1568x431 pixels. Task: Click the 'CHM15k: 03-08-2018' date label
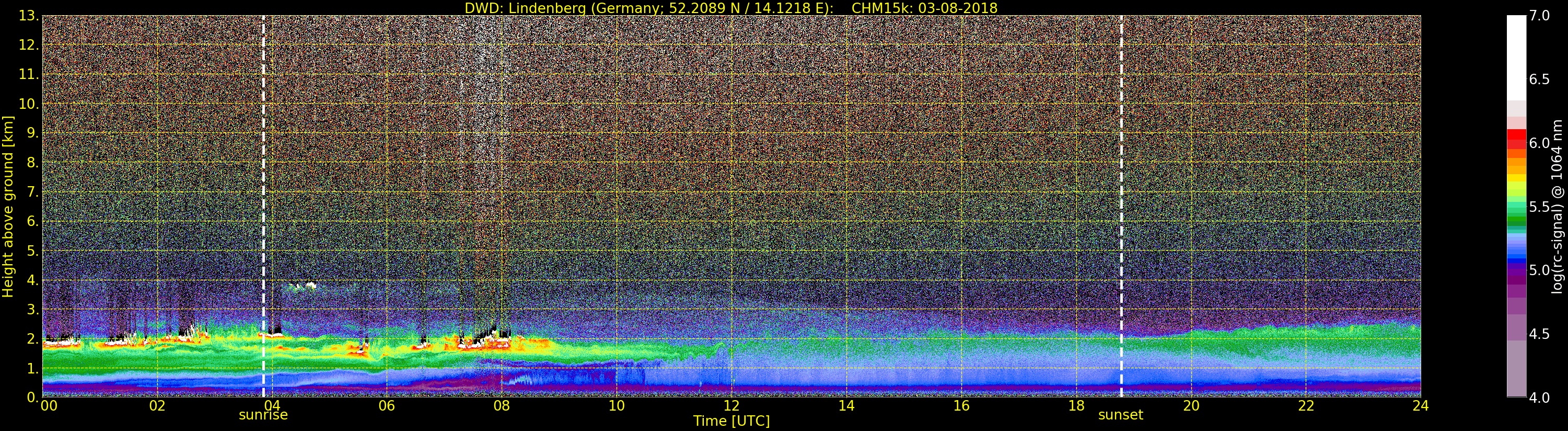pyautogui.click(x=925, y=8)
